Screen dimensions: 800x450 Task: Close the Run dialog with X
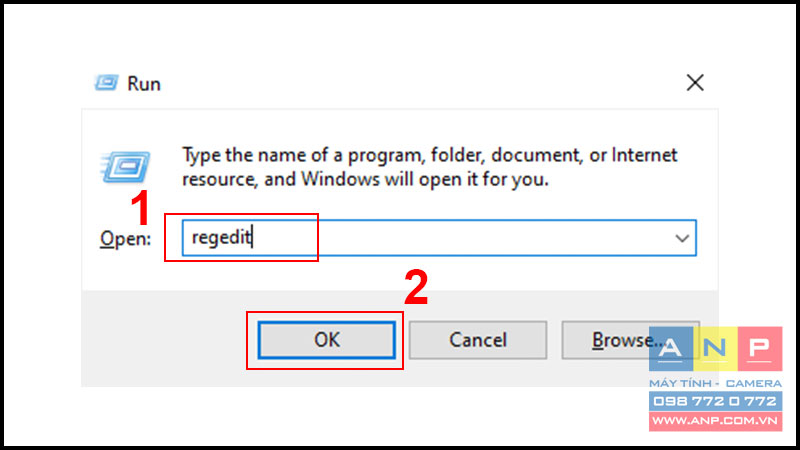click(x=695, y=83)
